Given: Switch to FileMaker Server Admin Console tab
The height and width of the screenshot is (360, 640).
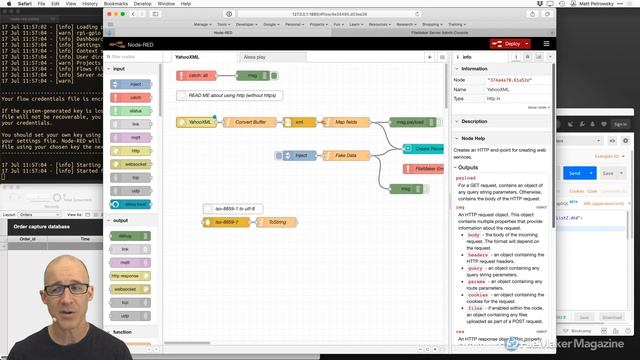Looking at the screenshot, I should click(440, 33).
